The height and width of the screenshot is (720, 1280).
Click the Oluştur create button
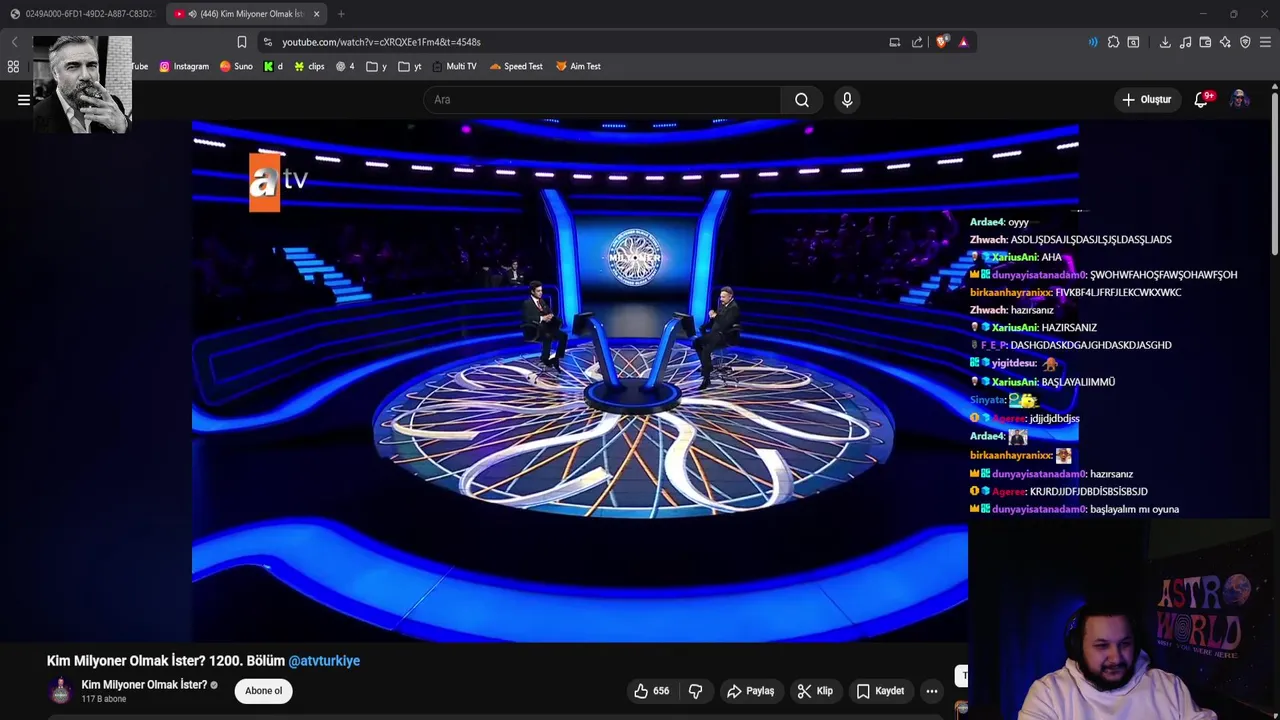tap(1146, 100)
